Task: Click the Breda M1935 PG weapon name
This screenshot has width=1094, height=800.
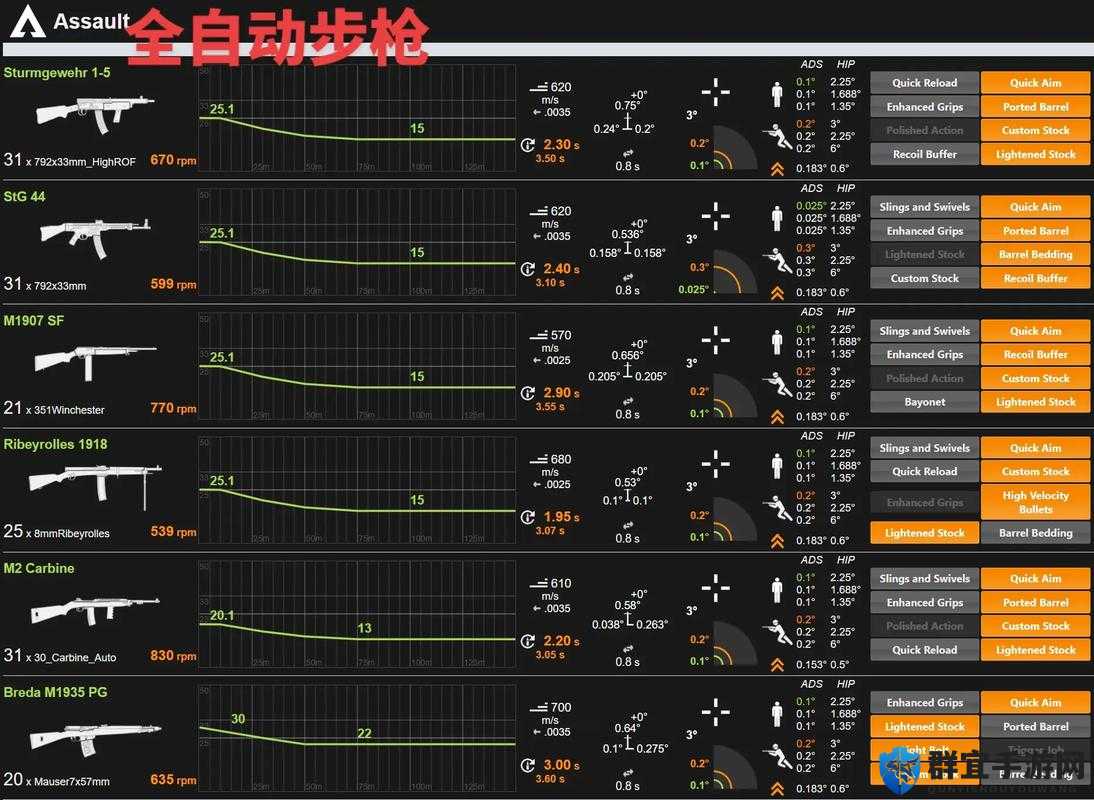Action: click(56, 693)
